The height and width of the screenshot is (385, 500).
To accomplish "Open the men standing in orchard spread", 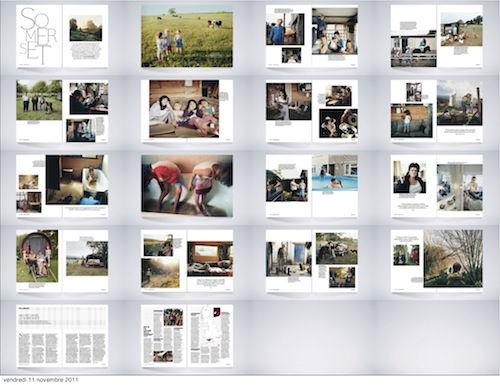I will click(x=62, y=111).
